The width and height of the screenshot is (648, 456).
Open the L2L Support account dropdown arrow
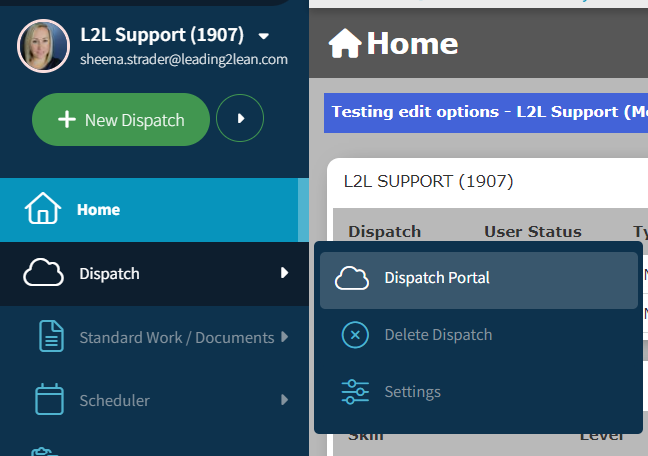[263, 36]
